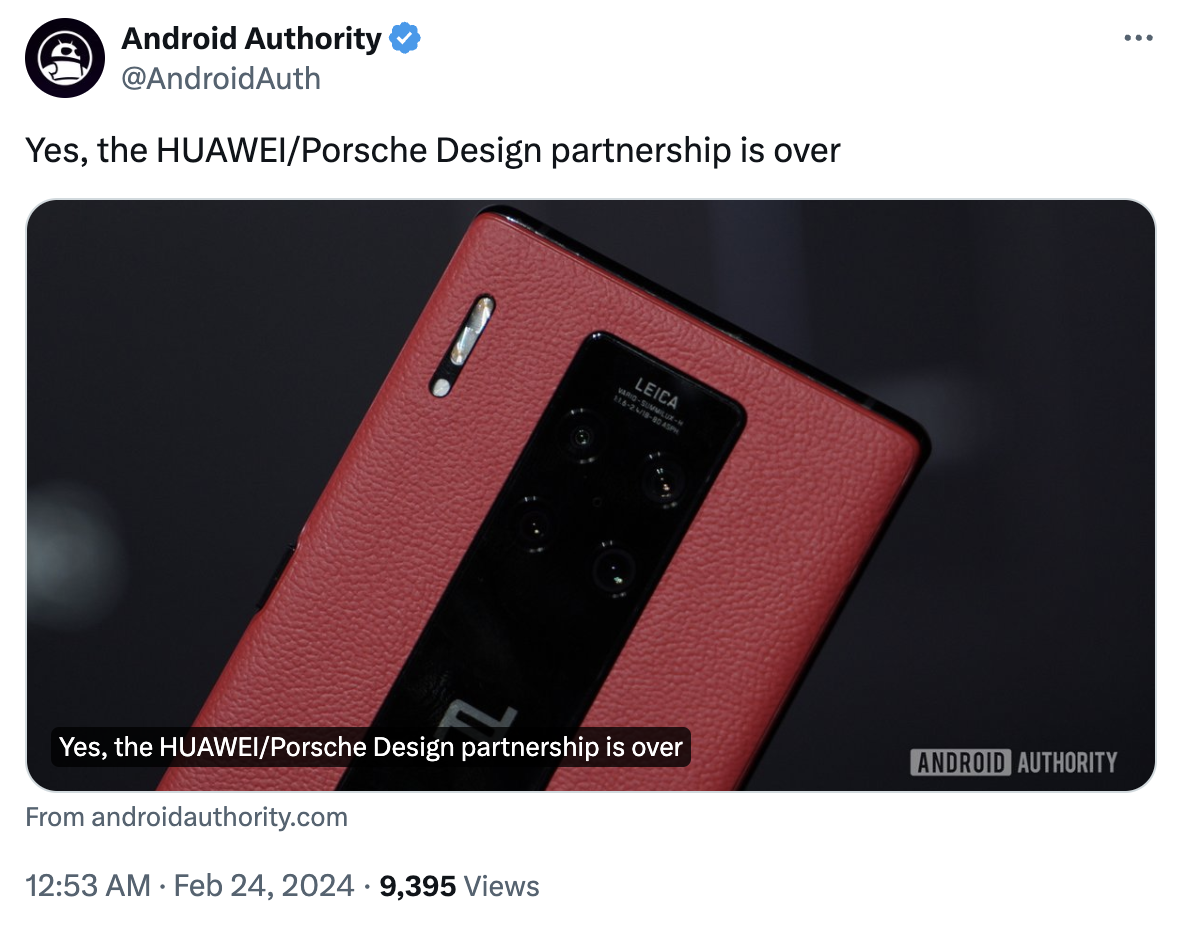Click the black glass camera strip
The image size is (1180, 928).
[557, 557]
